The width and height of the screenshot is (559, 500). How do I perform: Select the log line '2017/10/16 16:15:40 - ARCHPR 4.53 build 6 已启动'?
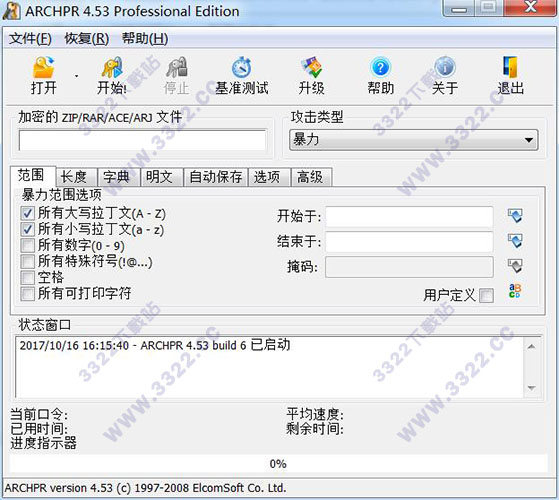coord(155,345)
